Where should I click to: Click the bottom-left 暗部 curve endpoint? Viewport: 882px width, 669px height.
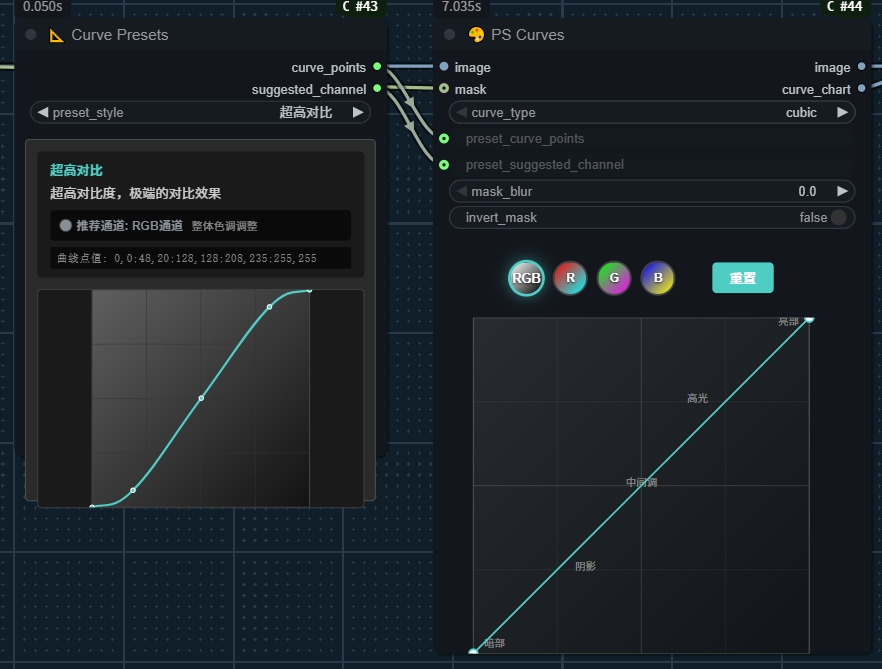tap(473, 652)
